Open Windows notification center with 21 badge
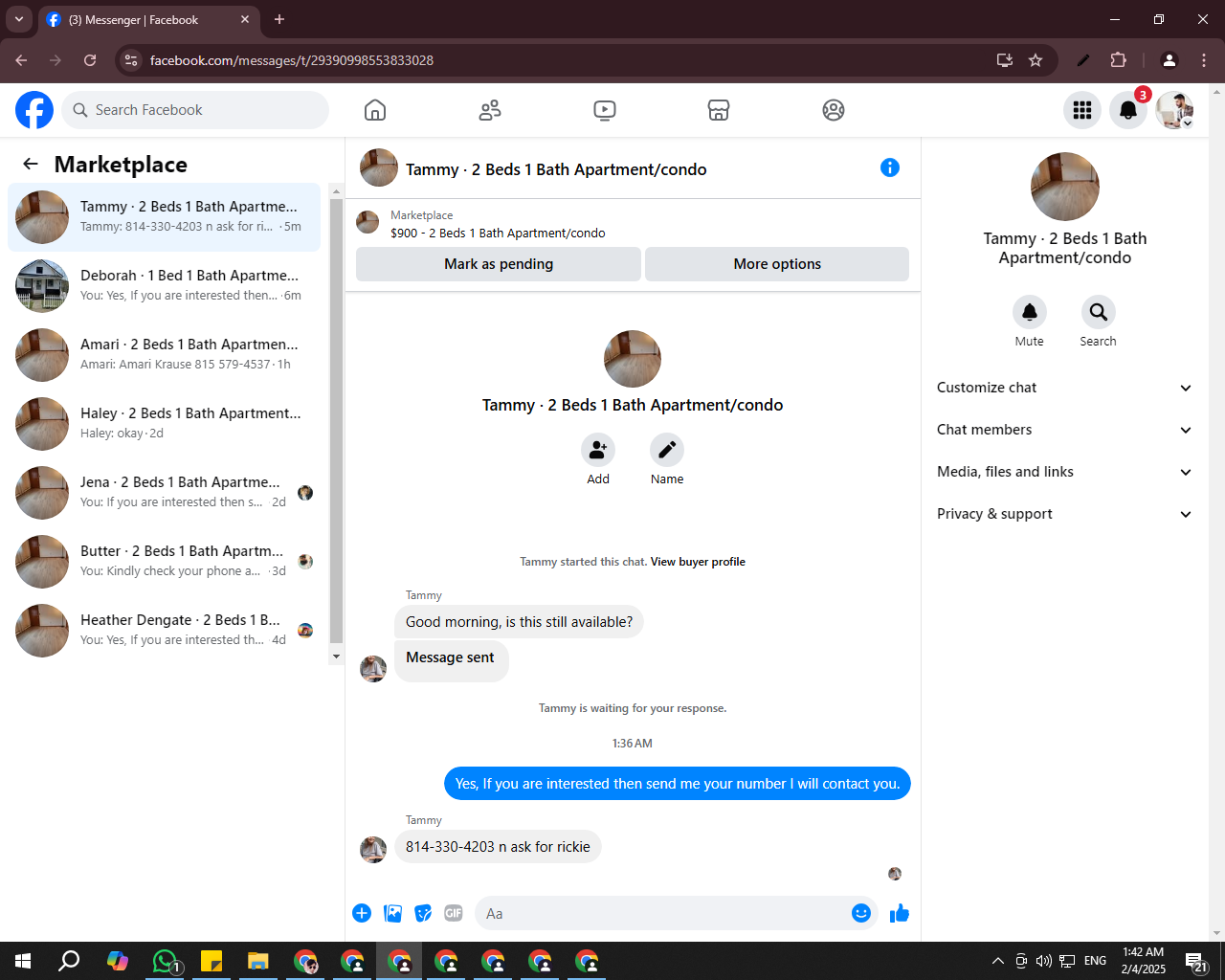1225x980 pixels. (x=1195, y=961)
